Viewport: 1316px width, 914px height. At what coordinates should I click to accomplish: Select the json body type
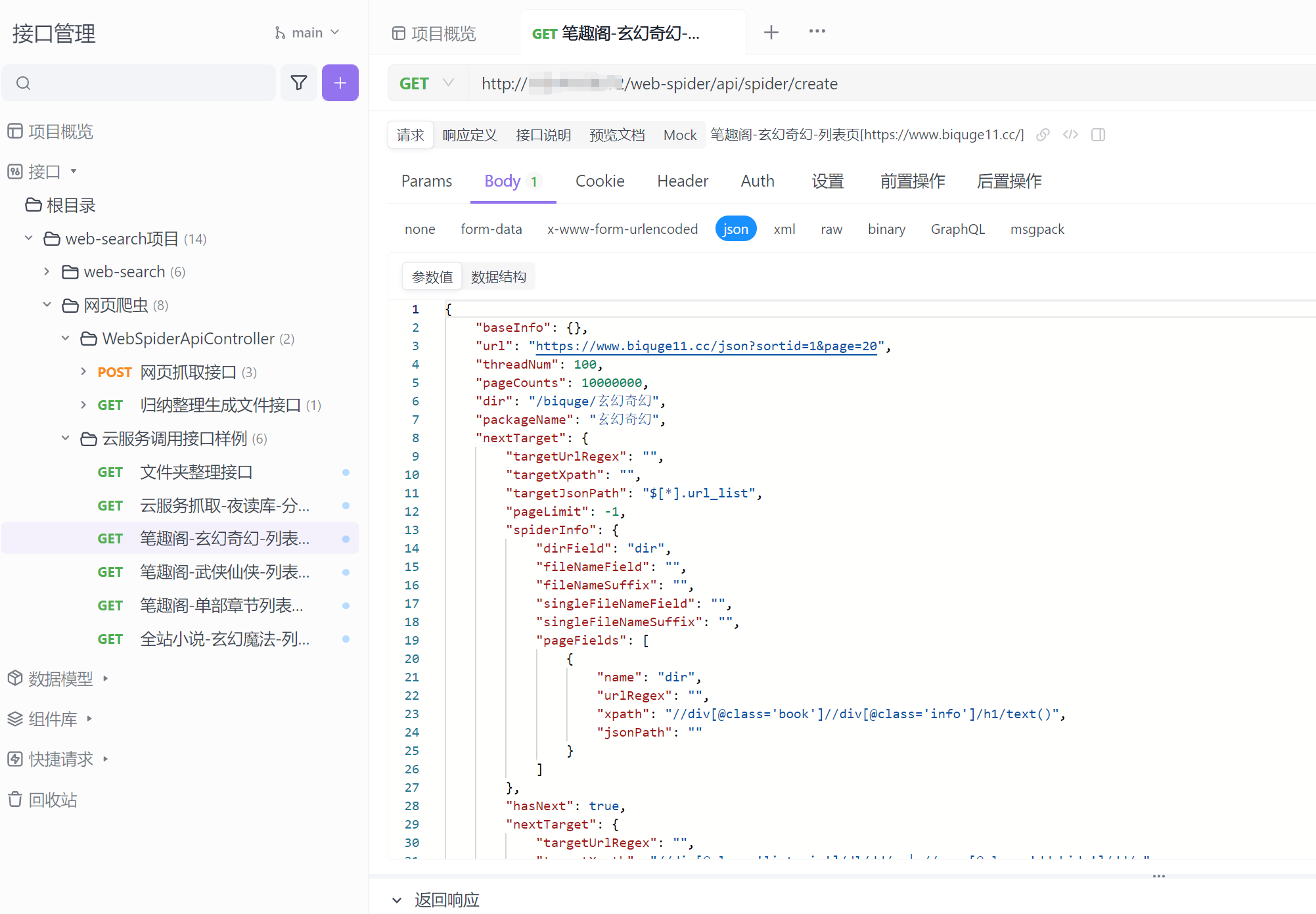pos(736,229)
